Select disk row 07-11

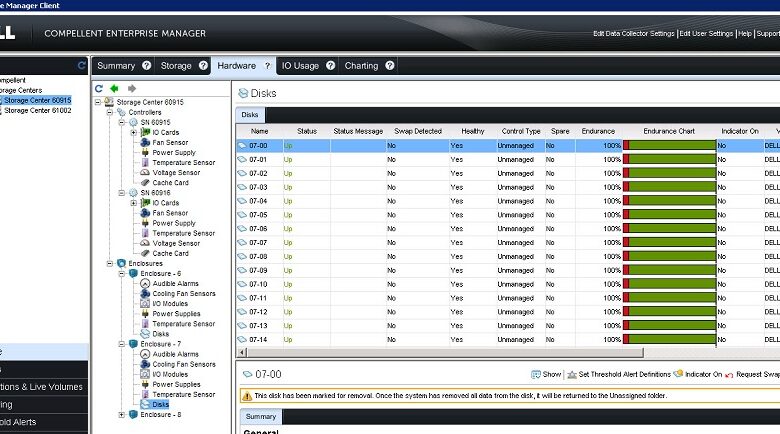tap(507, 298)
